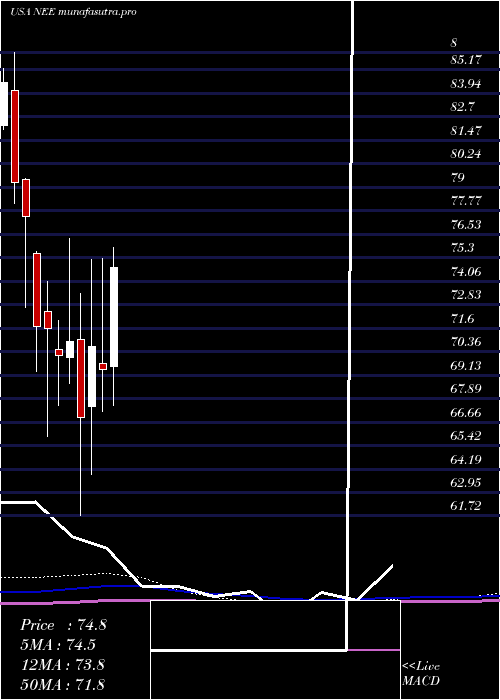The width and height of the screenshot is (500, 700).
Task: Select the 64.19 price axis label
Action: (466, 459)
